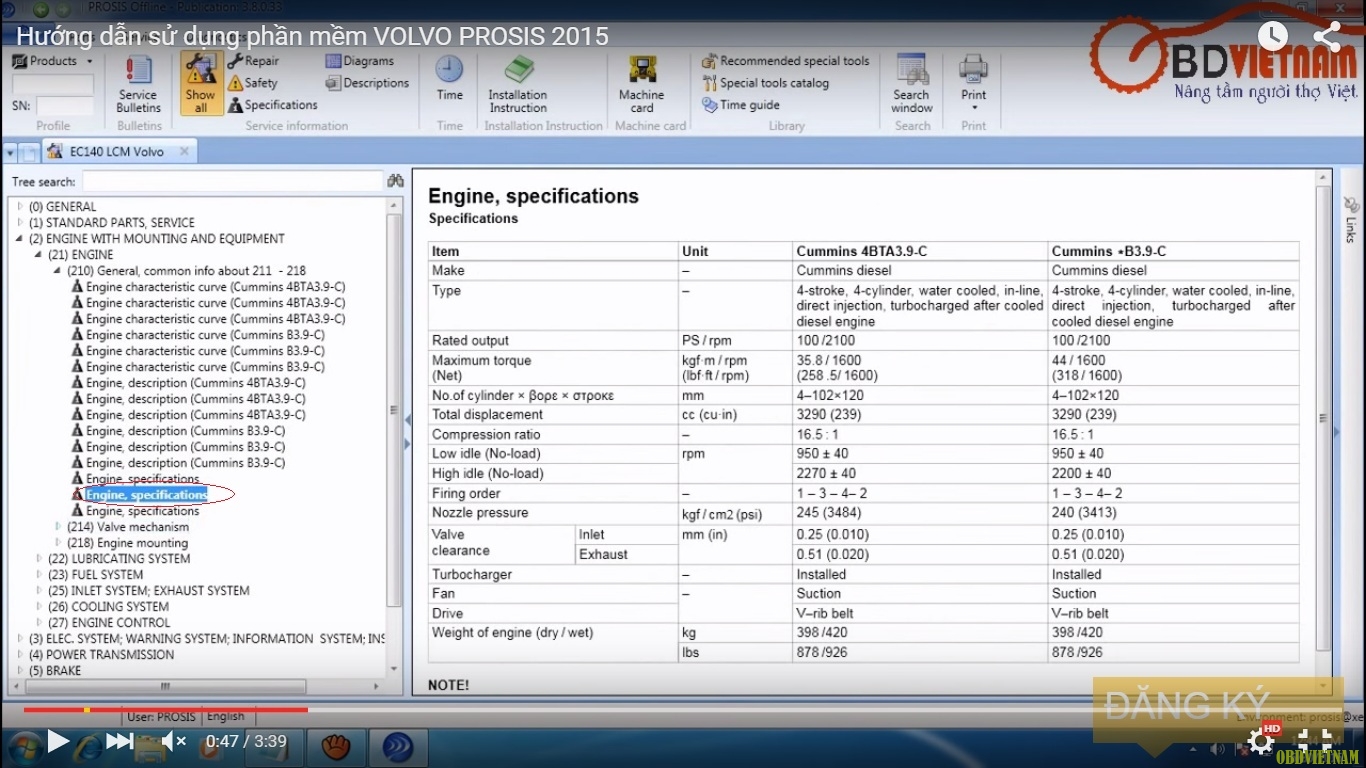Click the User: PROSIS status bar entry
Viewport: 1366px width, 768px height.
162,716
